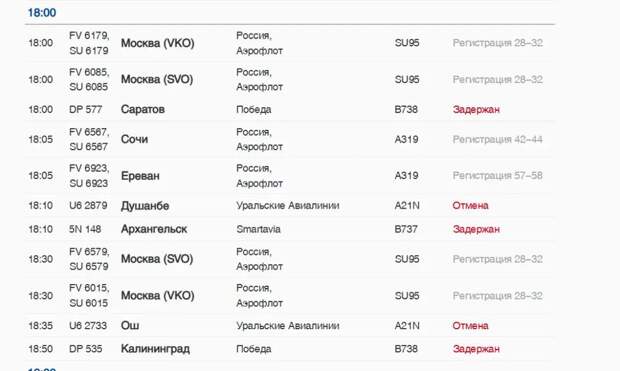
Task: Open the Москва (VKO) flight FV 6015
Action: 289,295
